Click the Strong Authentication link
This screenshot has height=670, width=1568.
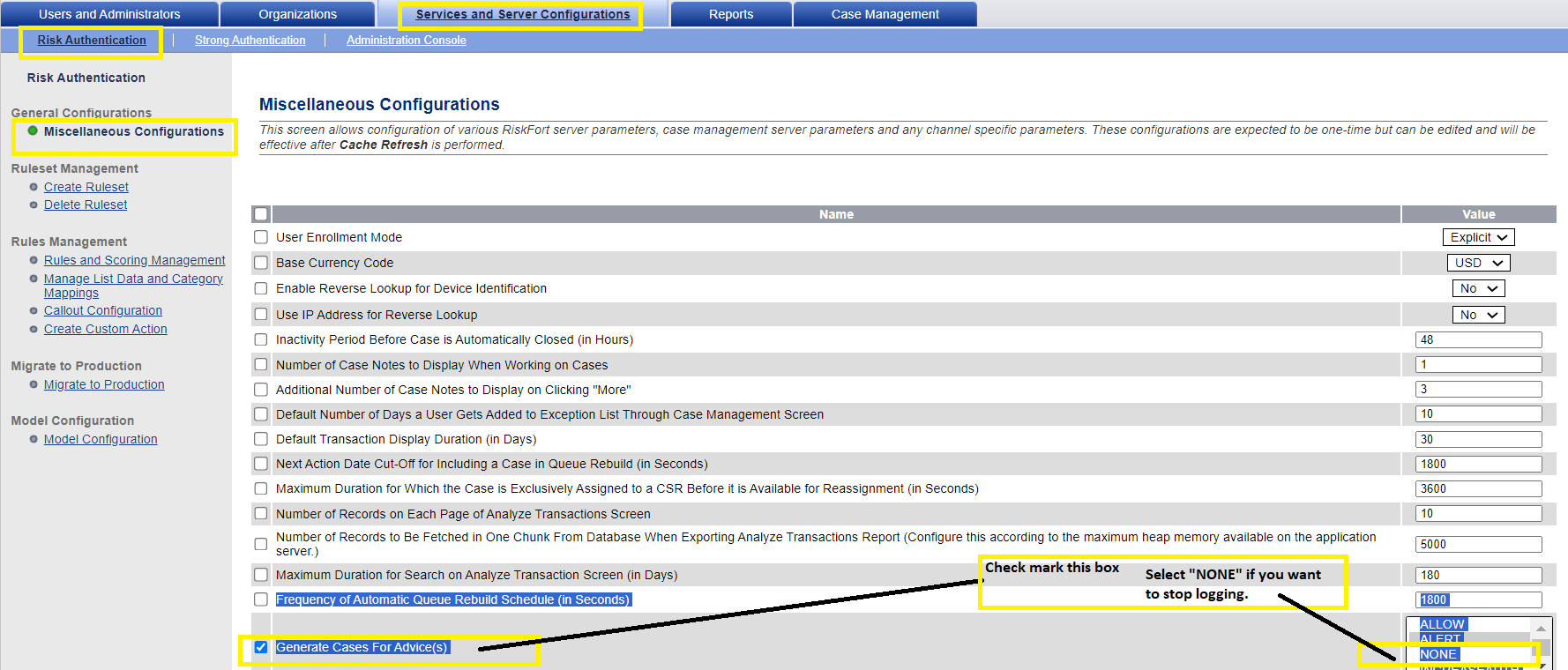point(250,41)
